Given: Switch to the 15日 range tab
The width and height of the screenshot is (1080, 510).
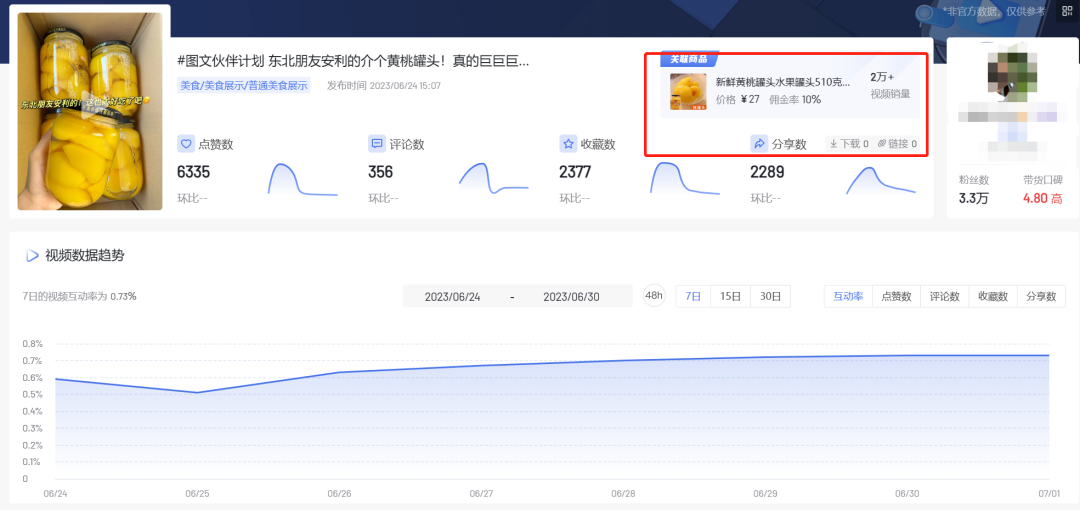Looking at the screenshot, I should (730, 296).
